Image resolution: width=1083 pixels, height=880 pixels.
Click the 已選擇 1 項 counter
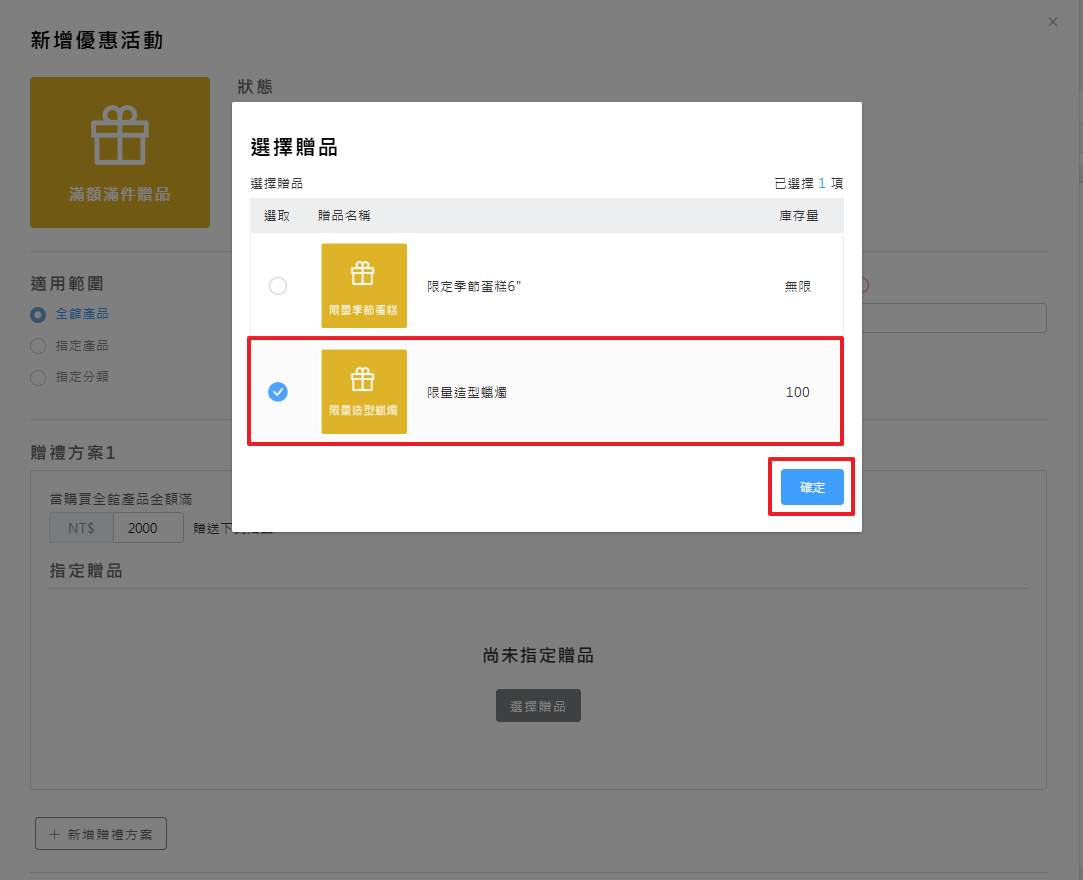coord(808,184)
